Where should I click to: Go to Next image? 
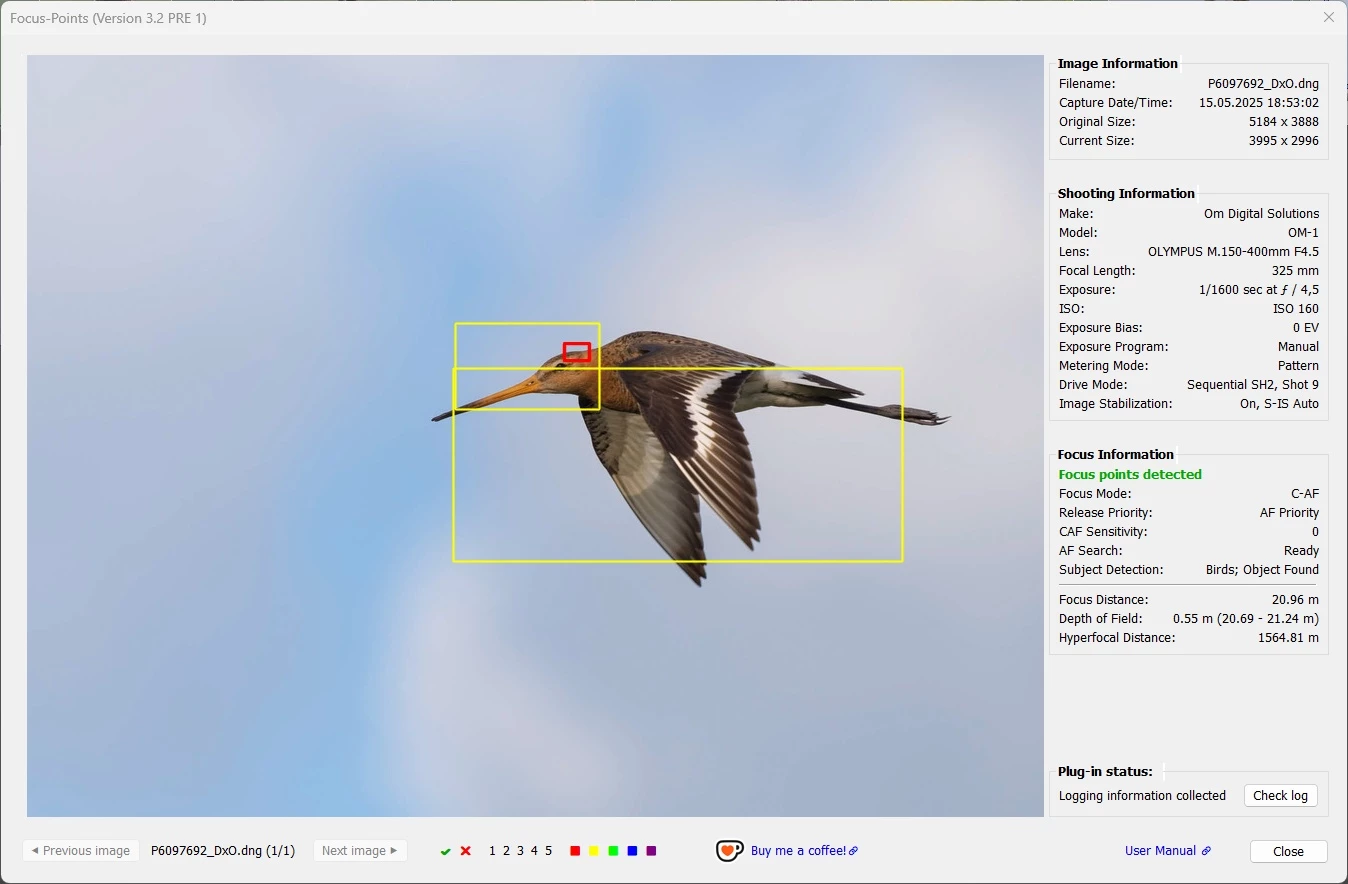360,851
